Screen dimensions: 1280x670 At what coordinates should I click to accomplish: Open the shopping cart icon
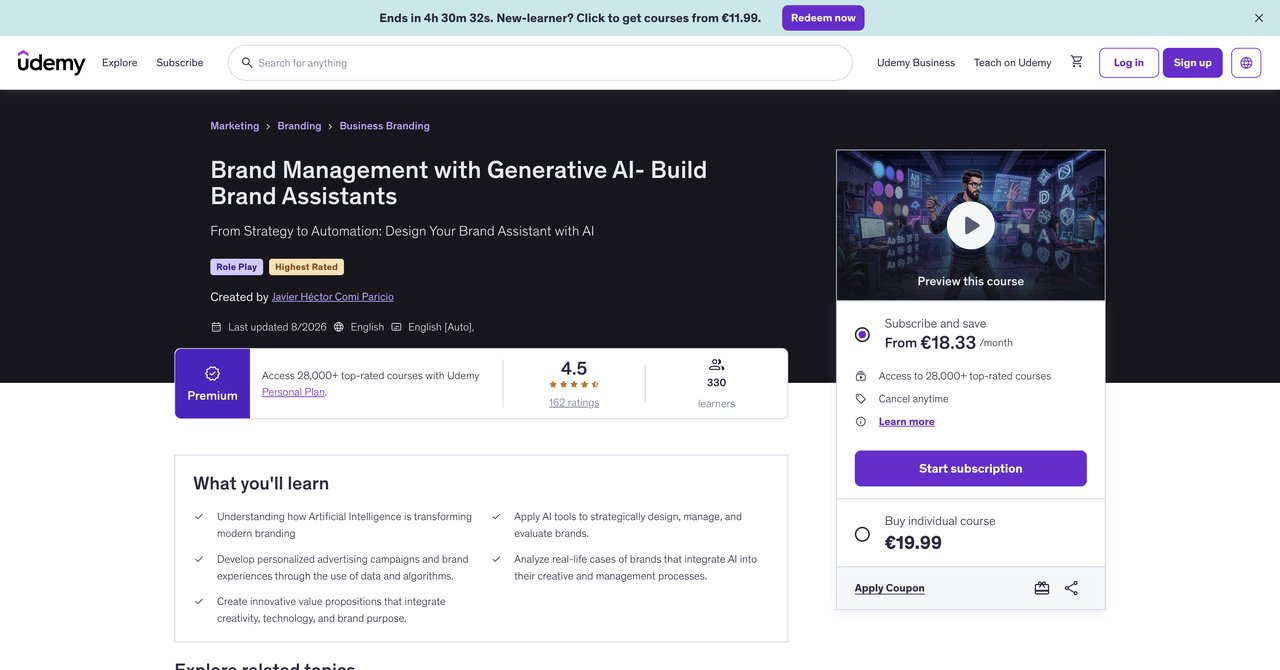(x=1077, y=62)
